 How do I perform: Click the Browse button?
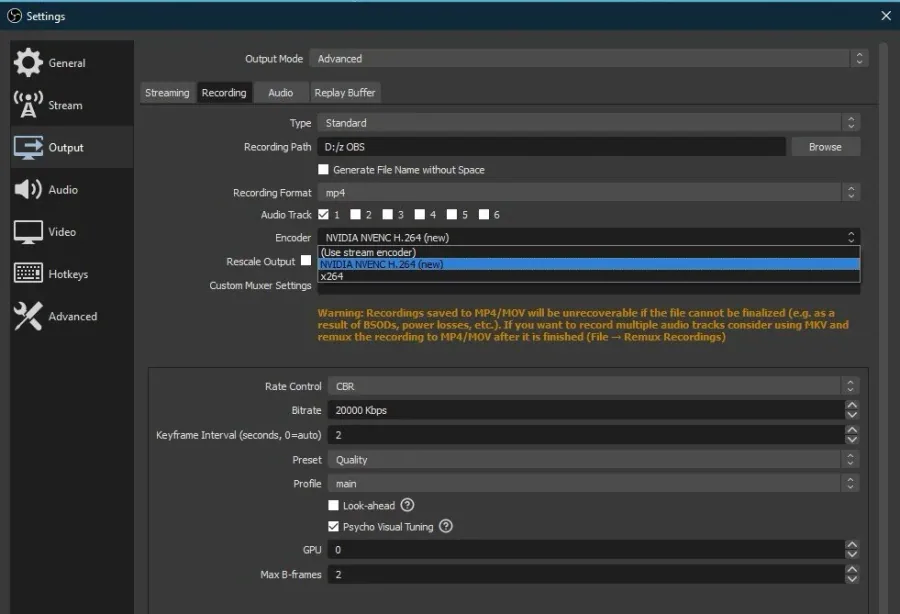[825, 147]
